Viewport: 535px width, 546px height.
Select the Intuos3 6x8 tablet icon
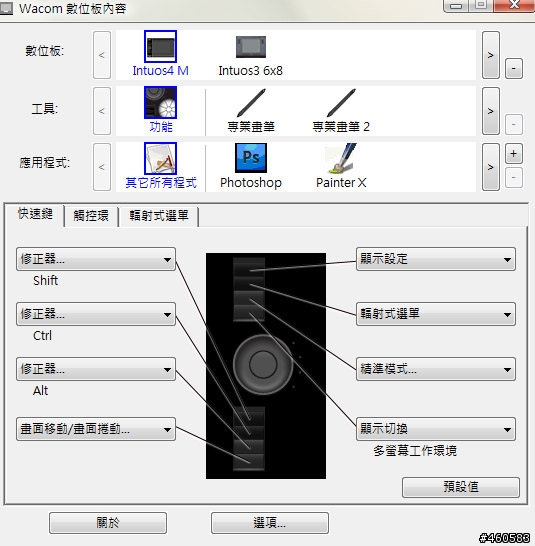click(251, 47)
